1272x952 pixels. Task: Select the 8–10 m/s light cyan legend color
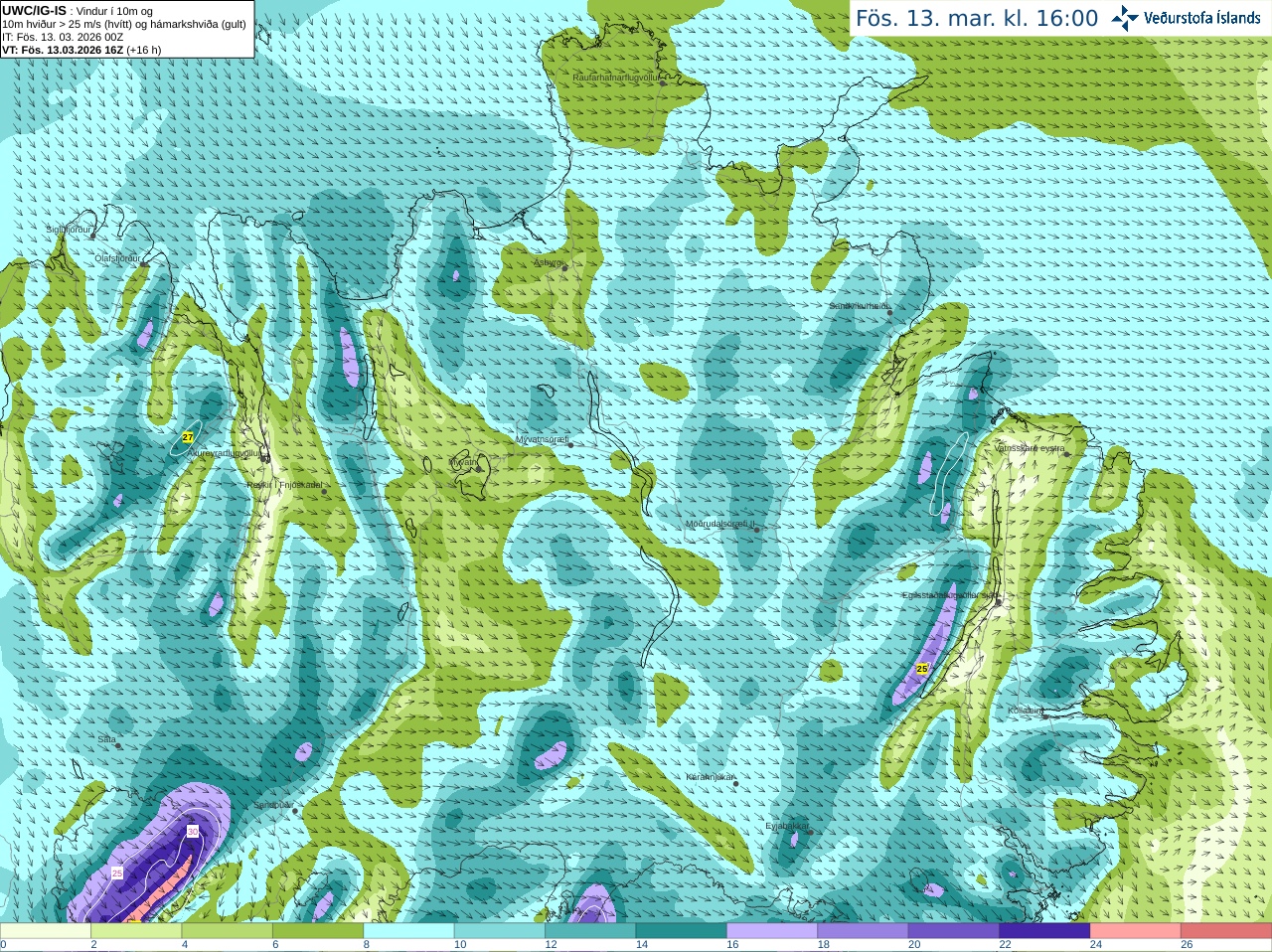point(409,931)
